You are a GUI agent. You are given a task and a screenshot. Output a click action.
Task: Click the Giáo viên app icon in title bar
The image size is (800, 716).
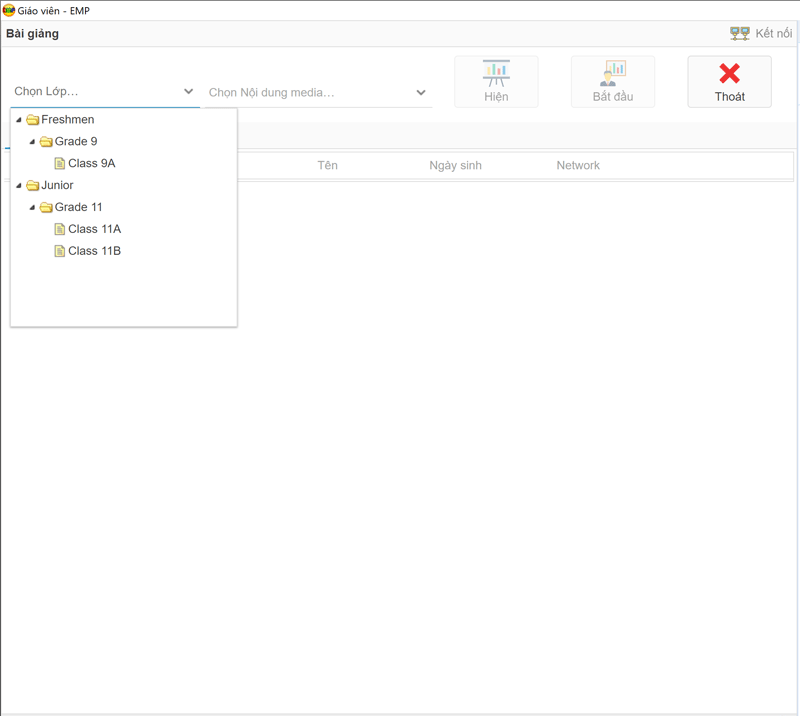point(9,10)
